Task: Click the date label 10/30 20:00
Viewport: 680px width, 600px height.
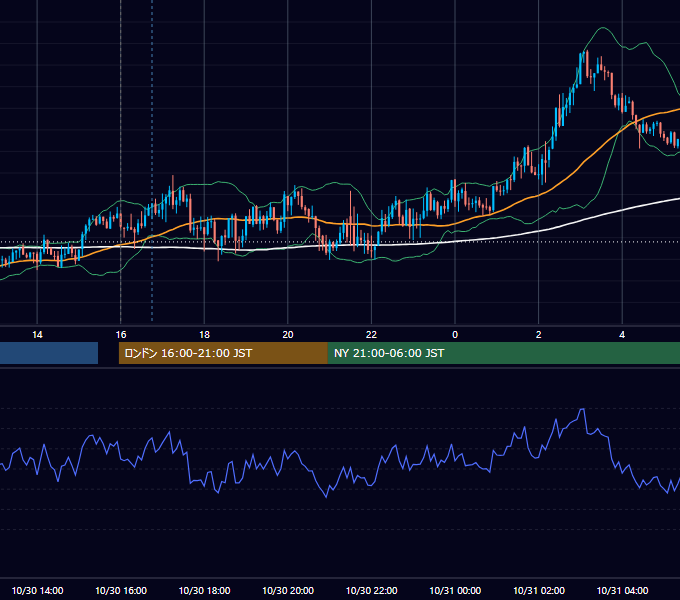Action: [288, 590]
